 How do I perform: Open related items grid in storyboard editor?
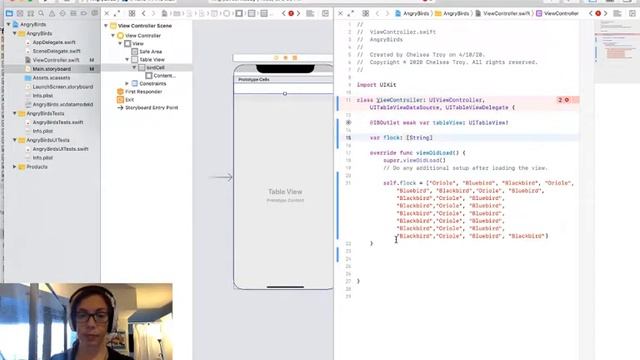(132, 13)
